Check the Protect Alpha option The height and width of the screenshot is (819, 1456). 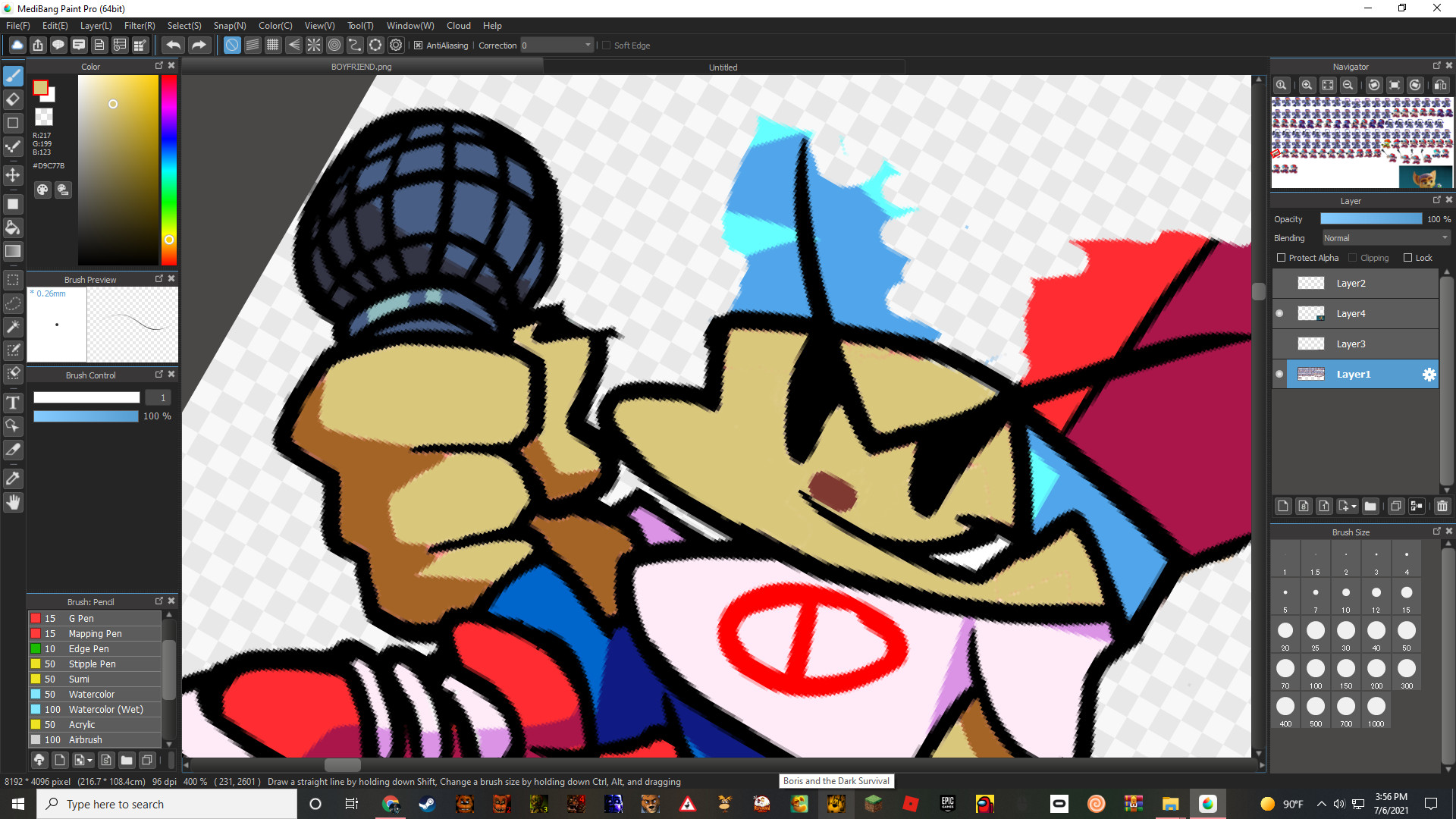coord(1282,257)
